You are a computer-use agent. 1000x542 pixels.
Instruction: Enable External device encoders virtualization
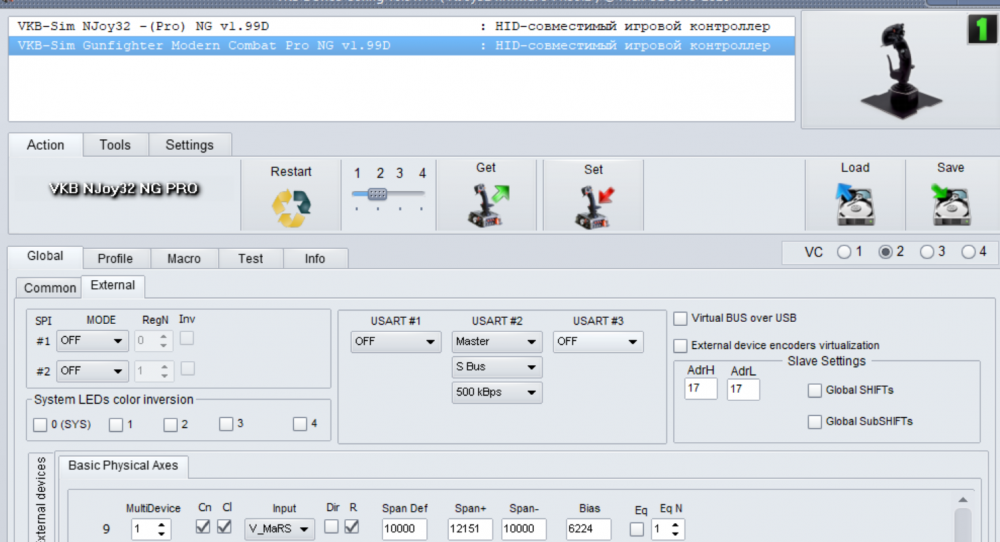click(680, 346)
